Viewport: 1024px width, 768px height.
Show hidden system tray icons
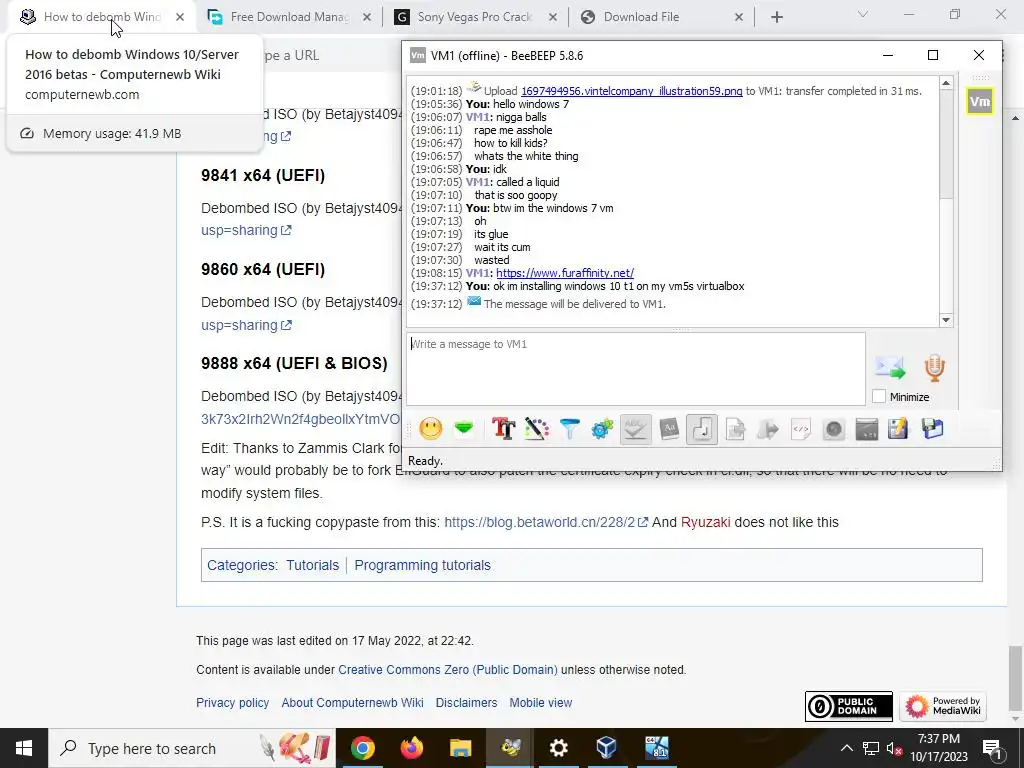[x=846, y=748]
